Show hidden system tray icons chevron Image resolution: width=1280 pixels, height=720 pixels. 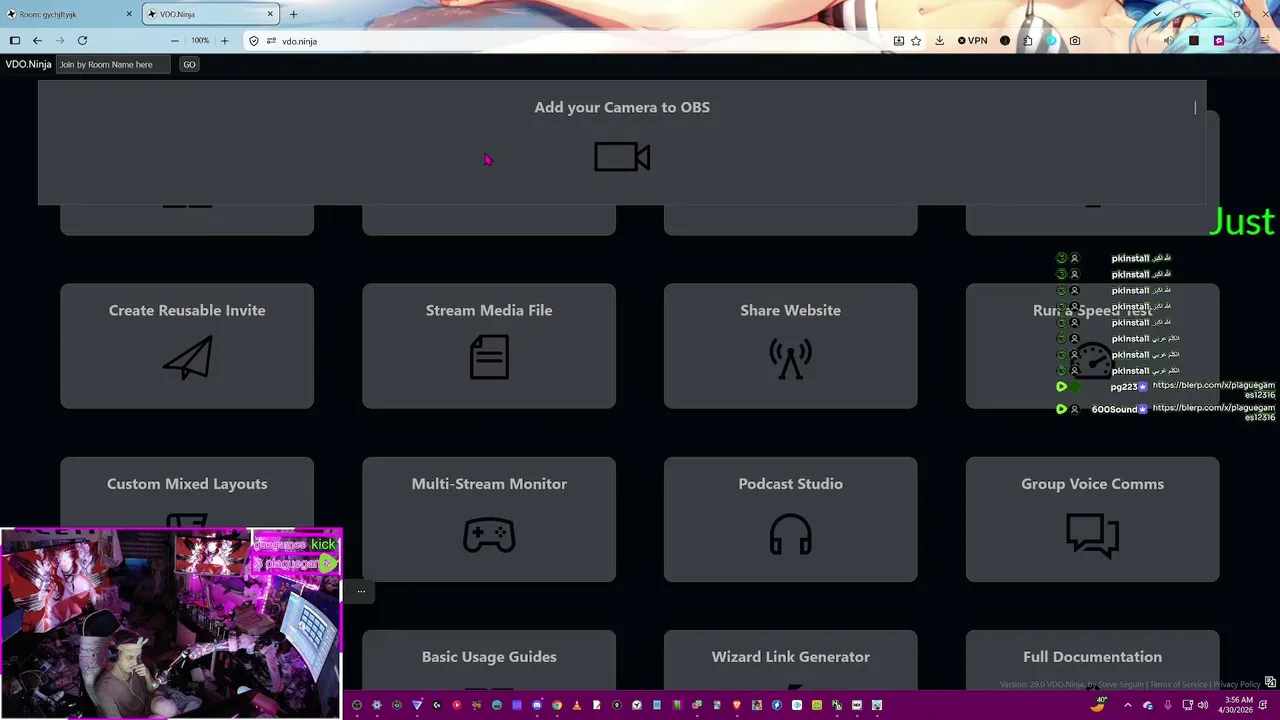1128,705
